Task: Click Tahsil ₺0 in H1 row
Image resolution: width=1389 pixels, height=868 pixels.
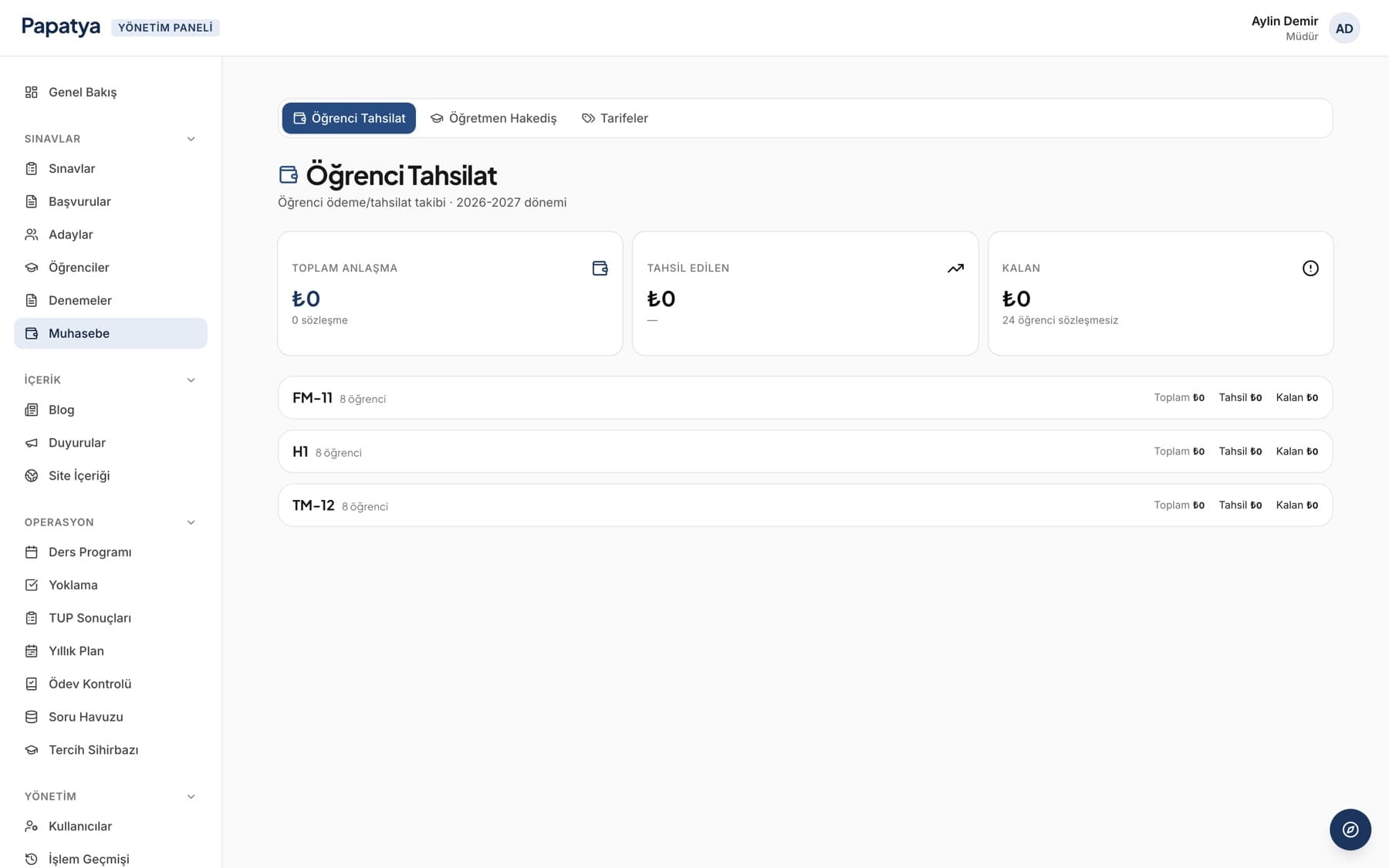Action: point(1240,451)
